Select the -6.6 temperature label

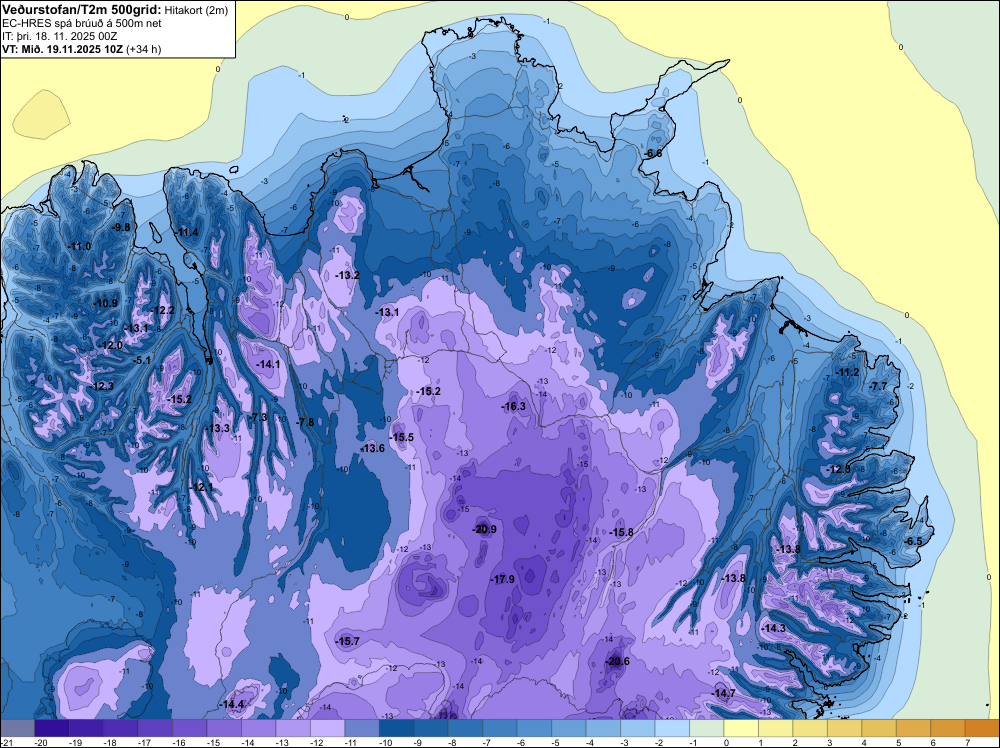652,154
